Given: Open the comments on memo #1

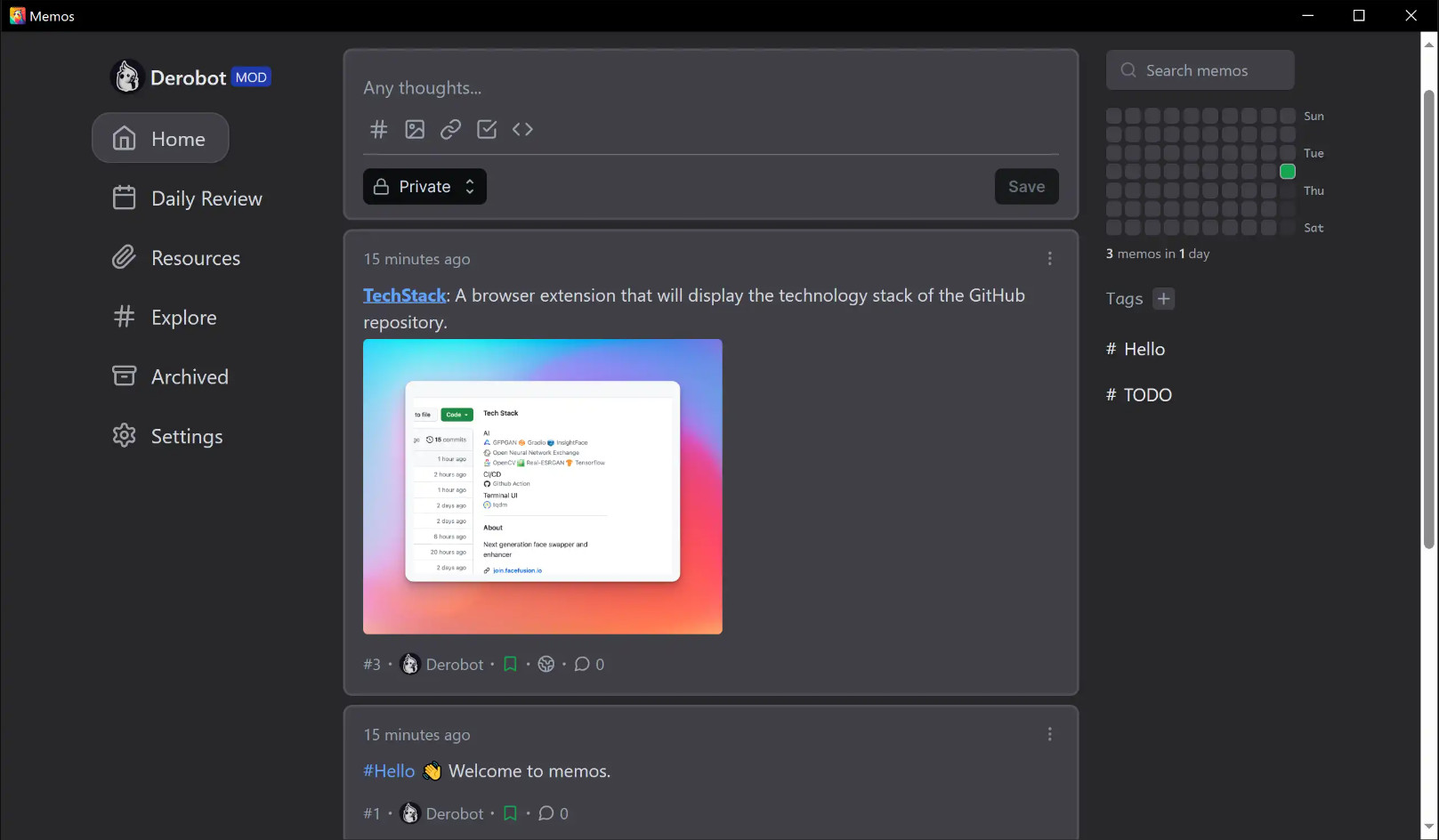Looking at the screenshot, I should coord(554,814).
